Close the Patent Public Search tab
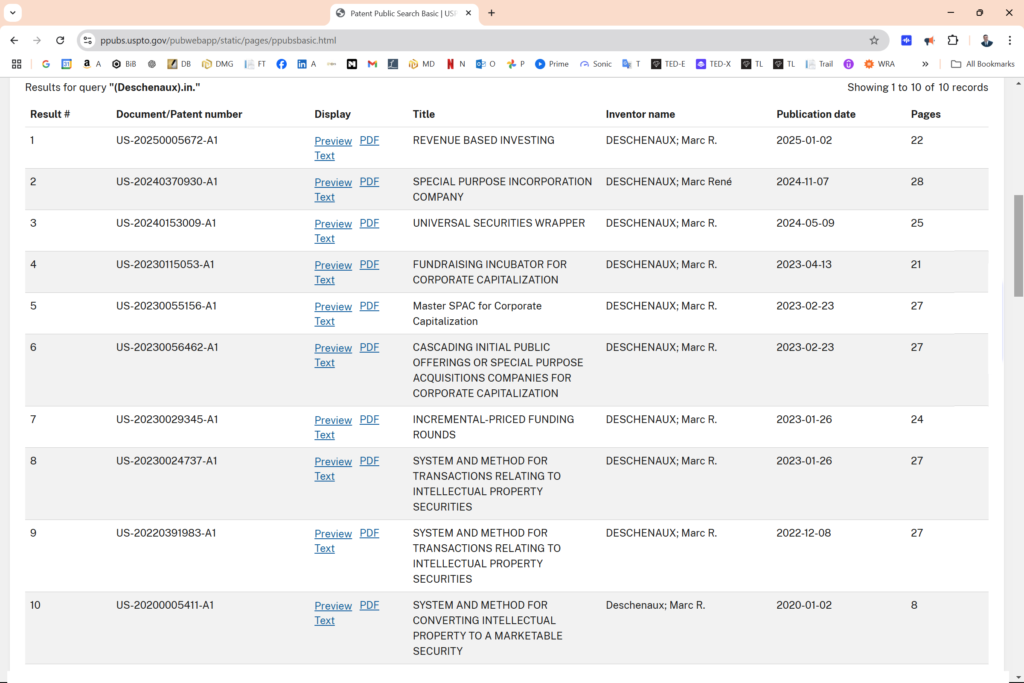 click(x=468, y=13)
